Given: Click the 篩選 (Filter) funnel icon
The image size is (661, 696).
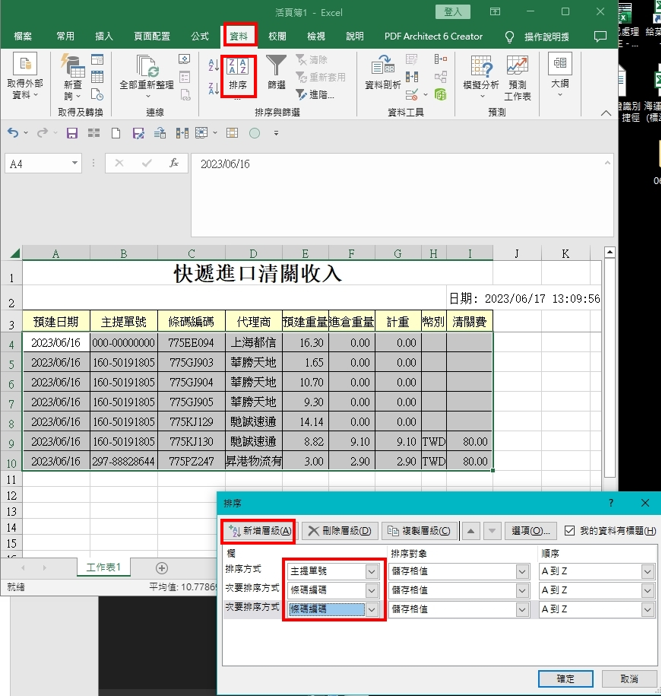Looking at the screenshot, I should click(x=276, y=73).
